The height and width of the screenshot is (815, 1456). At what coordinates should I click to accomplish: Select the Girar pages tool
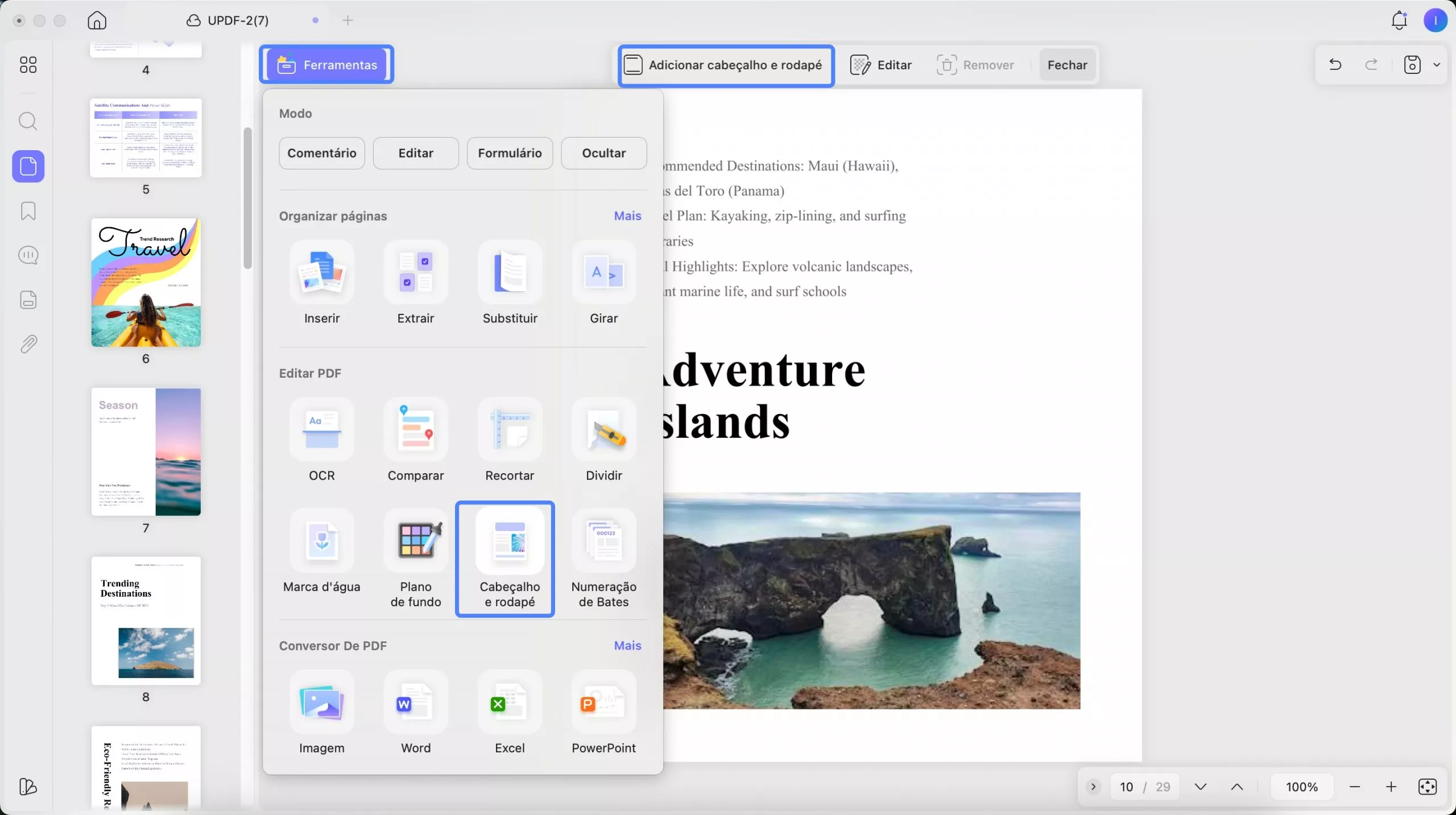pyautogui.click(x=603, y=283)
